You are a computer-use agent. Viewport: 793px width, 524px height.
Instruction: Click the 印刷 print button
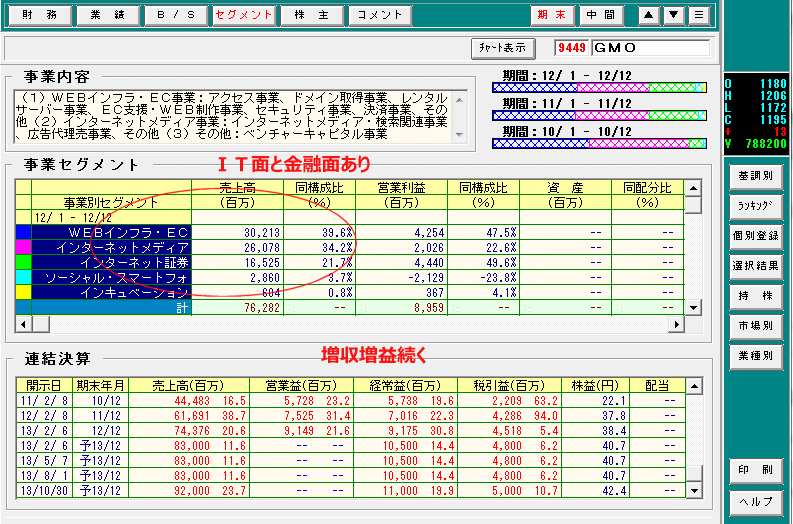pyautogui.click(x=756, y=470)
